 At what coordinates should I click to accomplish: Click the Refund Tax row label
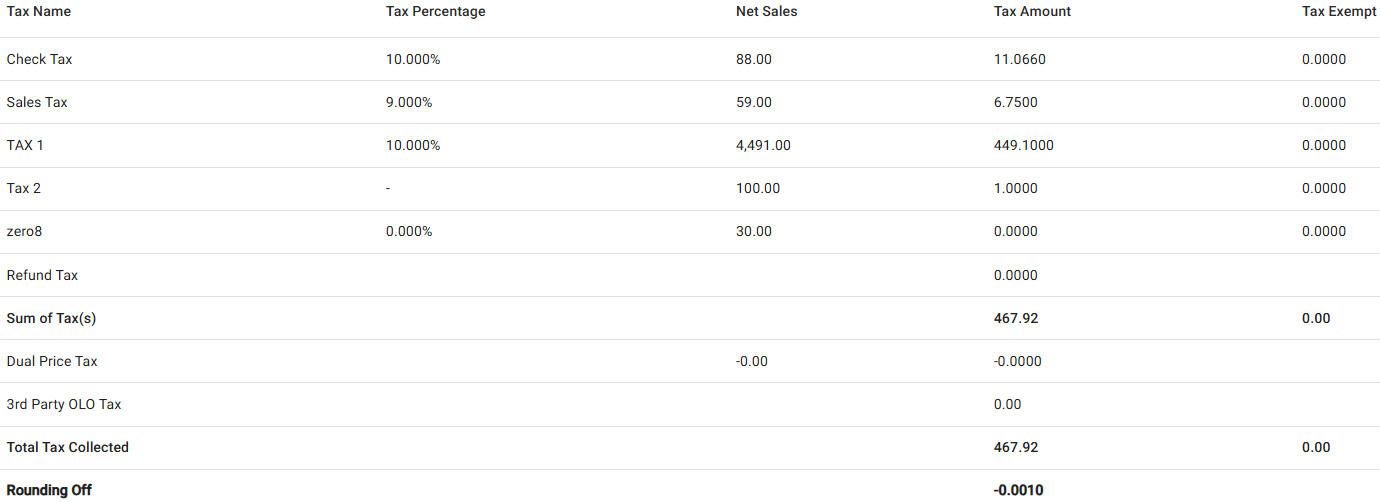pyautogui.click(x=42, y=275)
